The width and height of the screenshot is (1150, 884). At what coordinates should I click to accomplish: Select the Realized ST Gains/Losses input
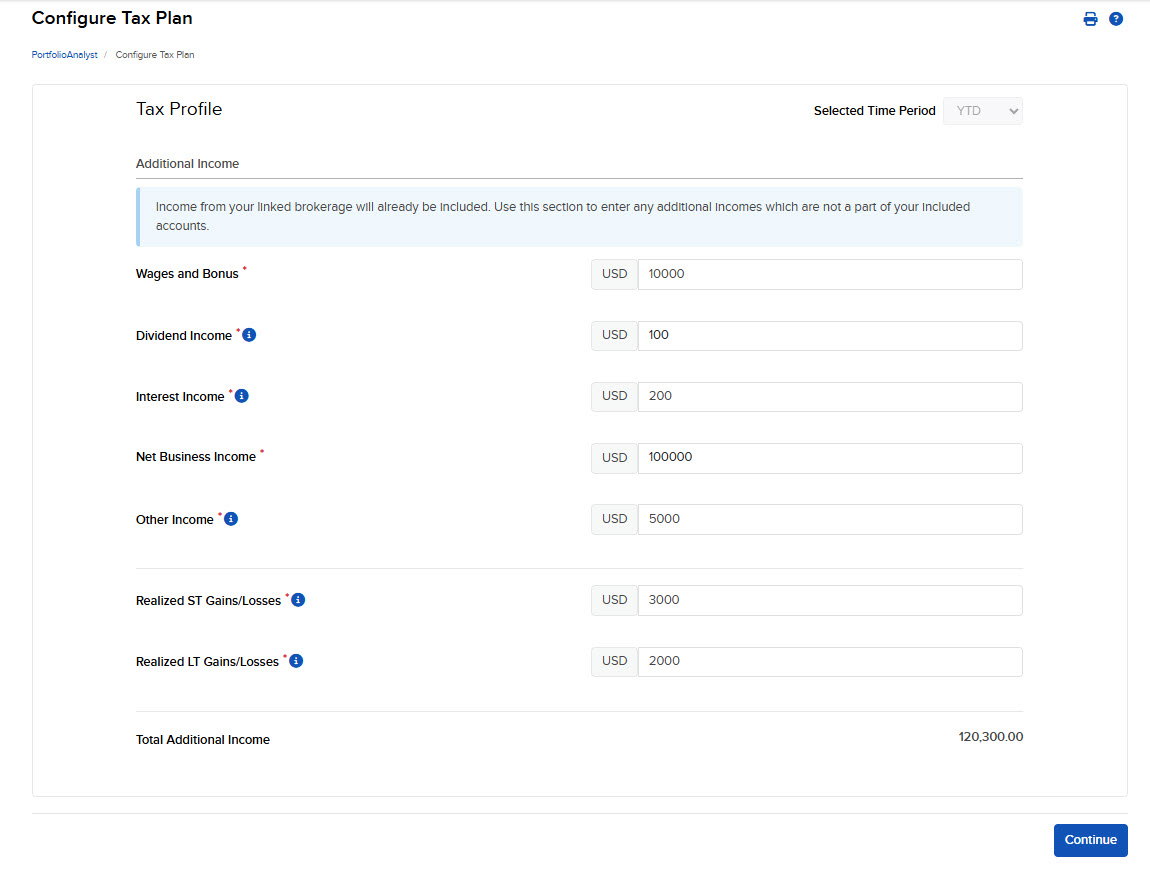pyautogui.click(x=830, y=600)
